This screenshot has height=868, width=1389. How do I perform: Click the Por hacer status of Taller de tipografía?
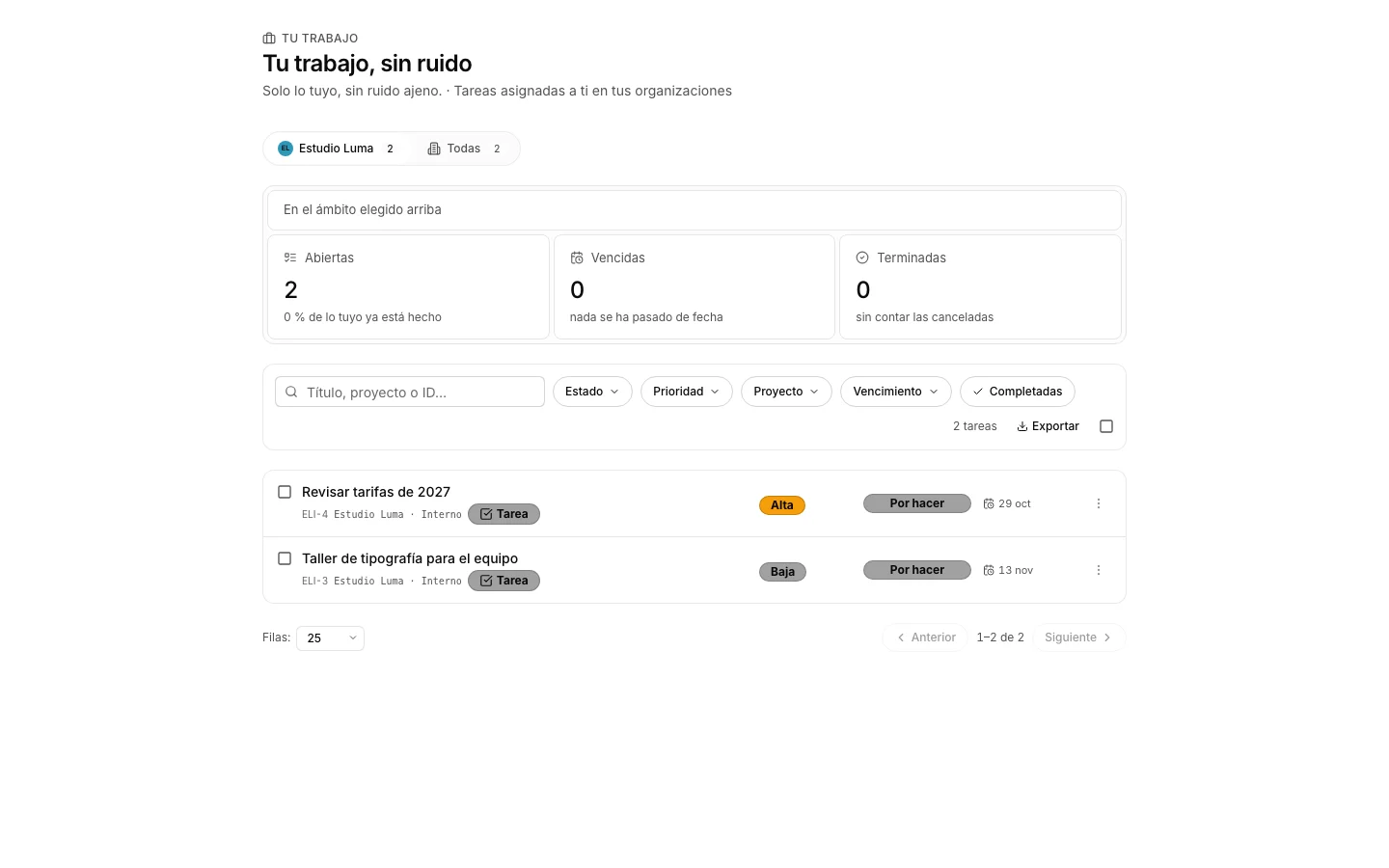[917, 570]
